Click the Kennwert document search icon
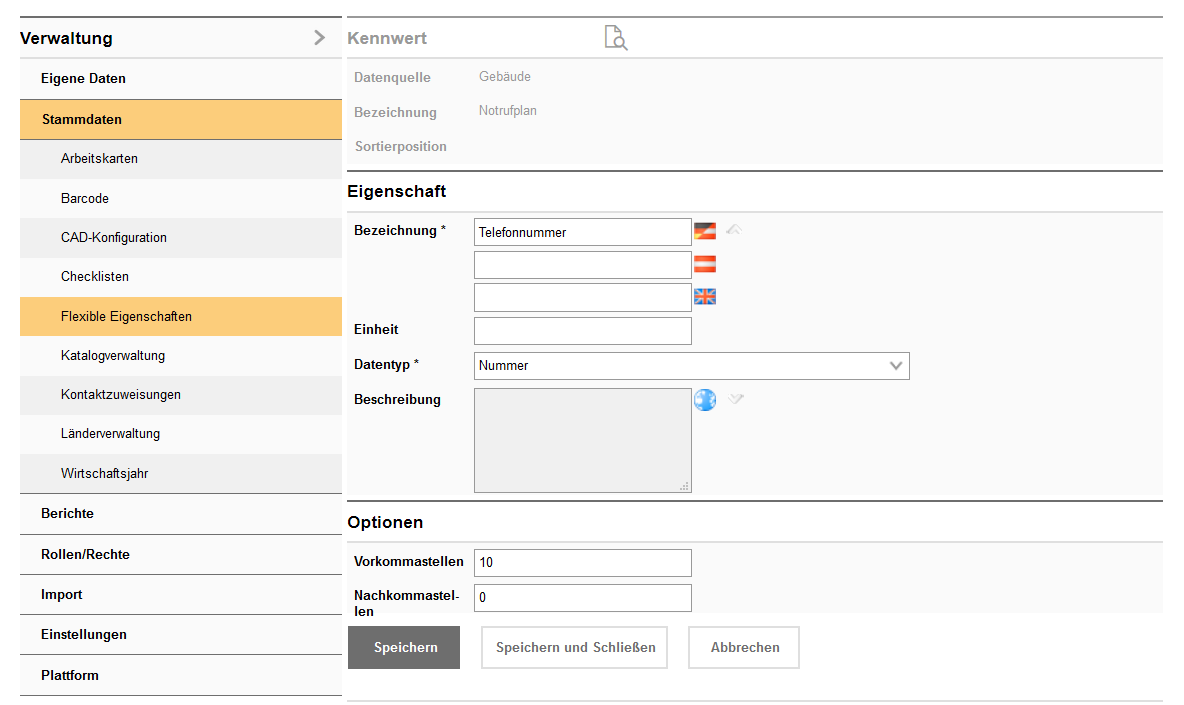This screenshot has width=1184, height=705. [x=616, y=38]
